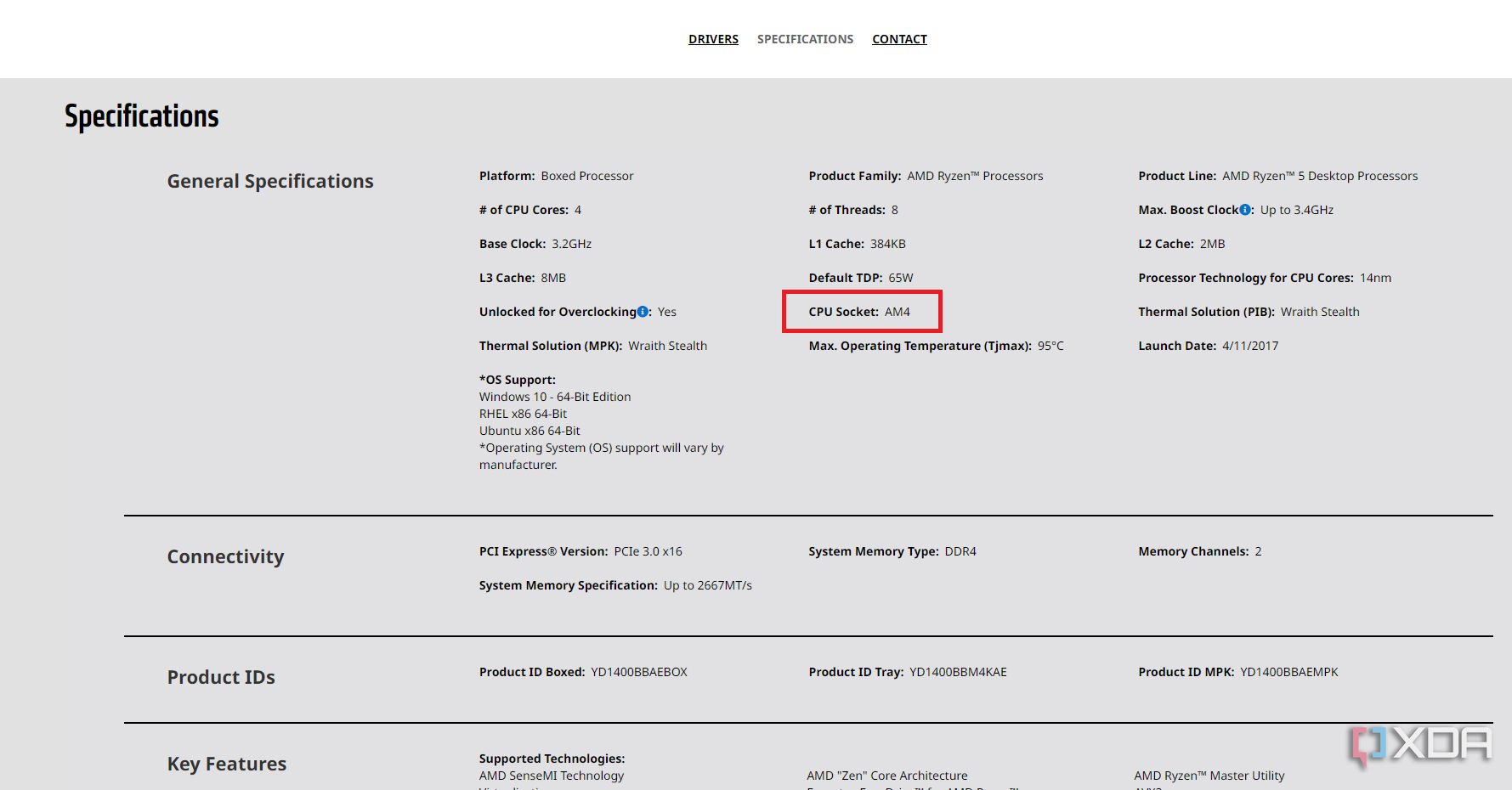Select 'Ubuntu x86 64-Bit' line

[x=529, y=431]
